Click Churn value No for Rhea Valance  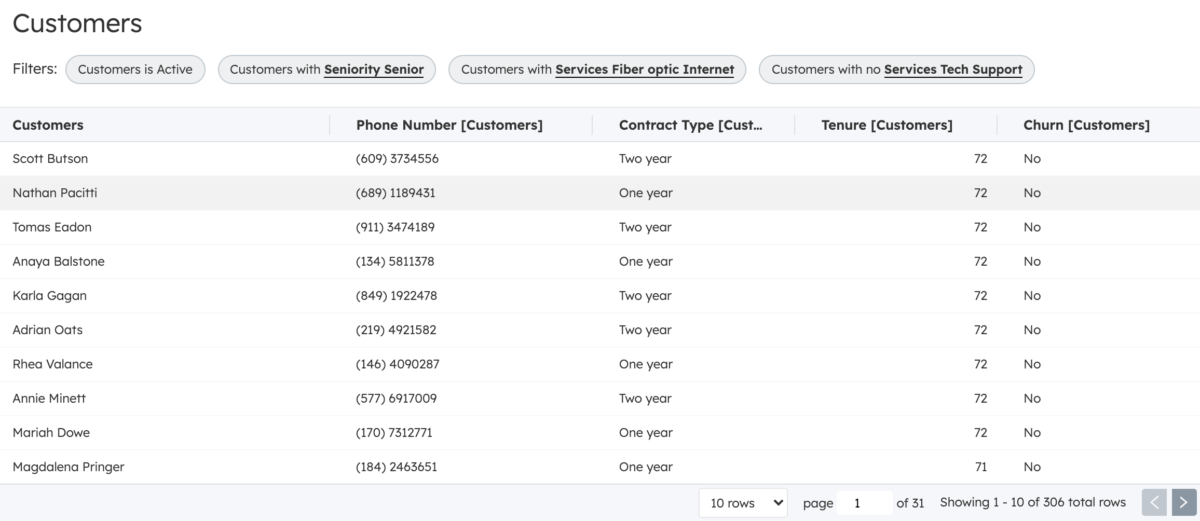[x=1032, y=364]
